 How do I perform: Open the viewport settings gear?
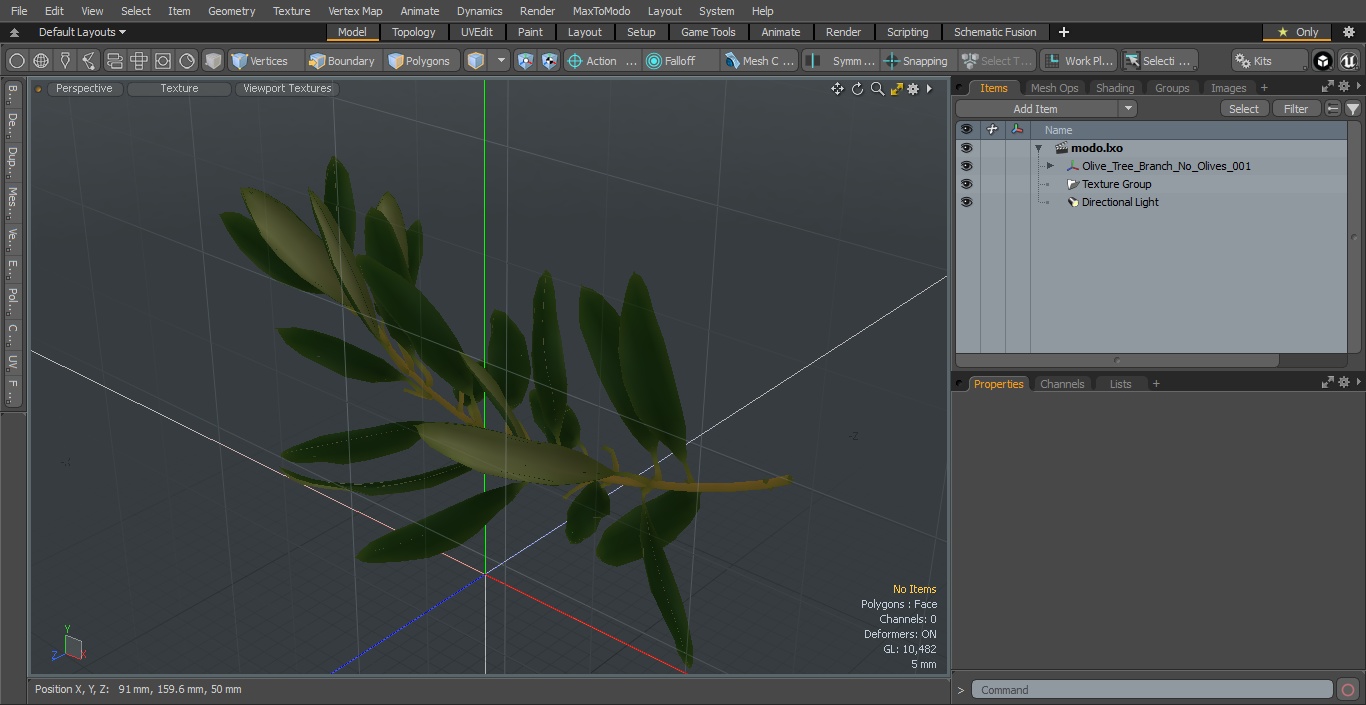913,89
